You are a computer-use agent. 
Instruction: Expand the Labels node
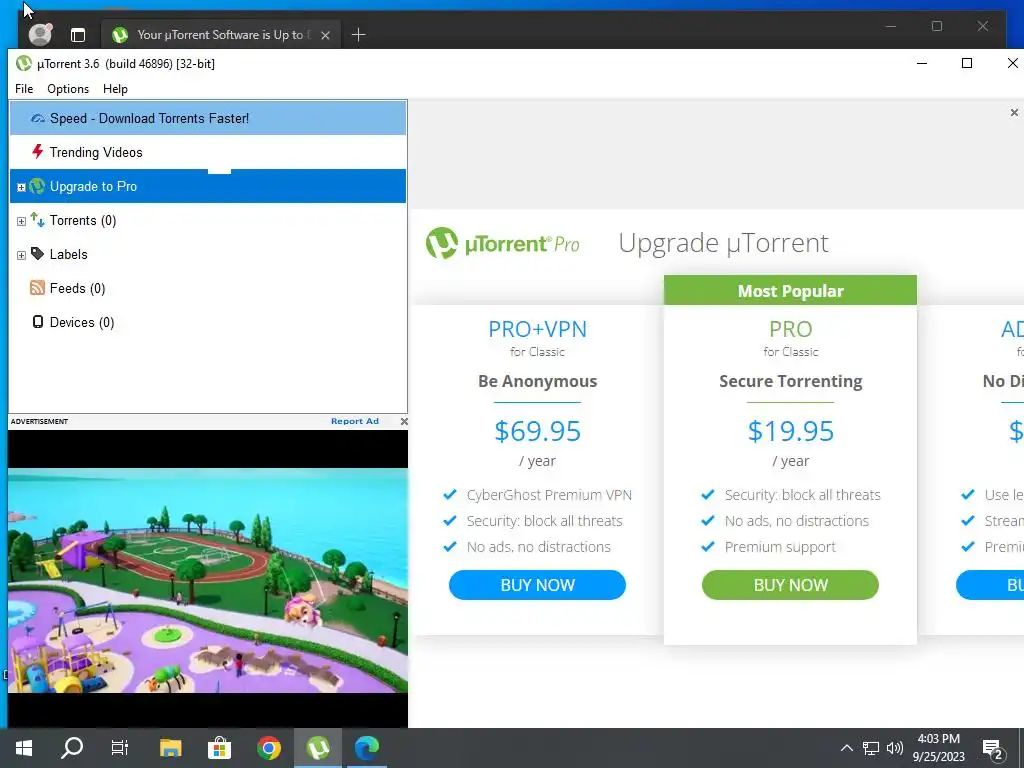(21, 255)
